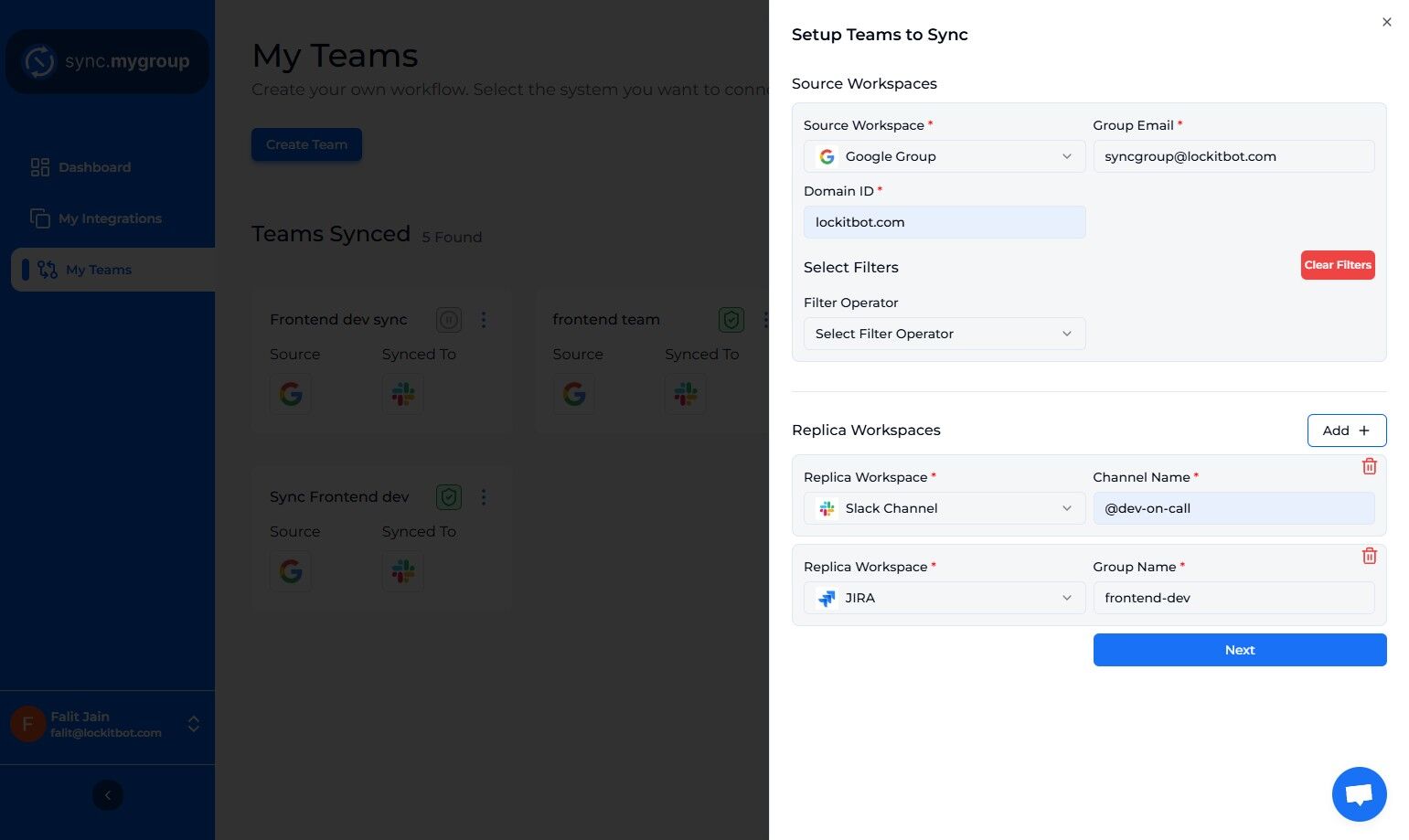Click the Next button
This screenshot has height=840, width=1409.
pyautogui.click(x=1239, y=650)
